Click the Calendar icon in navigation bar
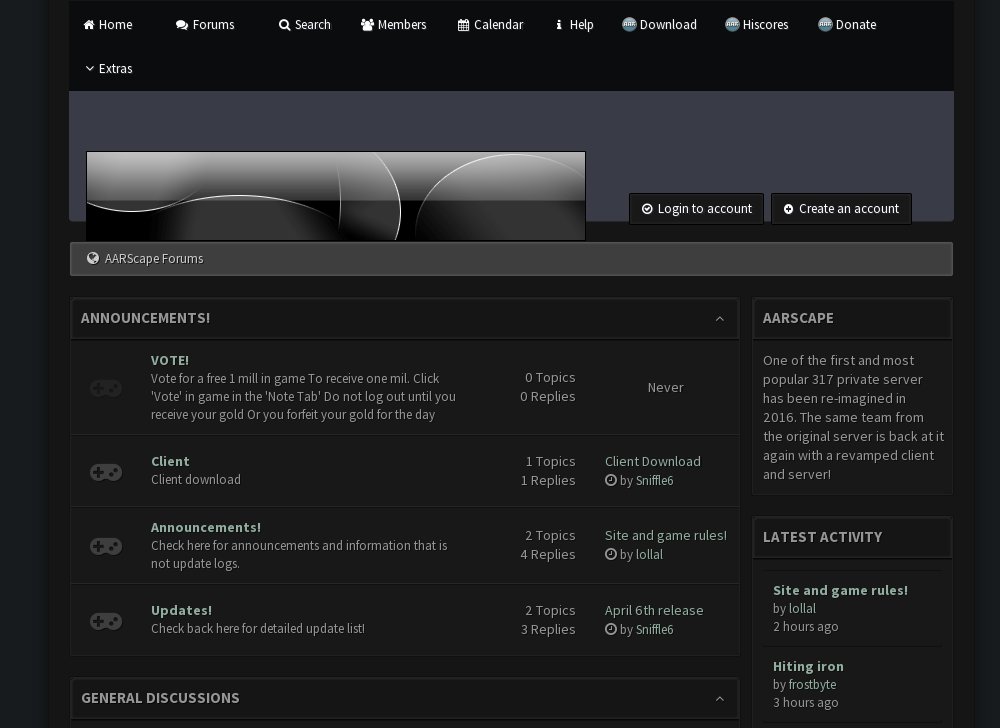 (463, 25)
